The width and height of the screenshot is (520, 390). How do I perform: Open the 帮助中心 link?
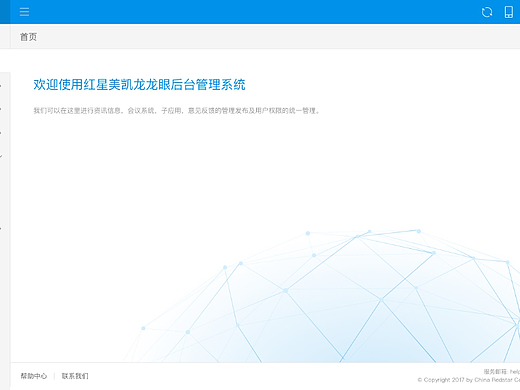pyautogui.click(x=34, y=376)
